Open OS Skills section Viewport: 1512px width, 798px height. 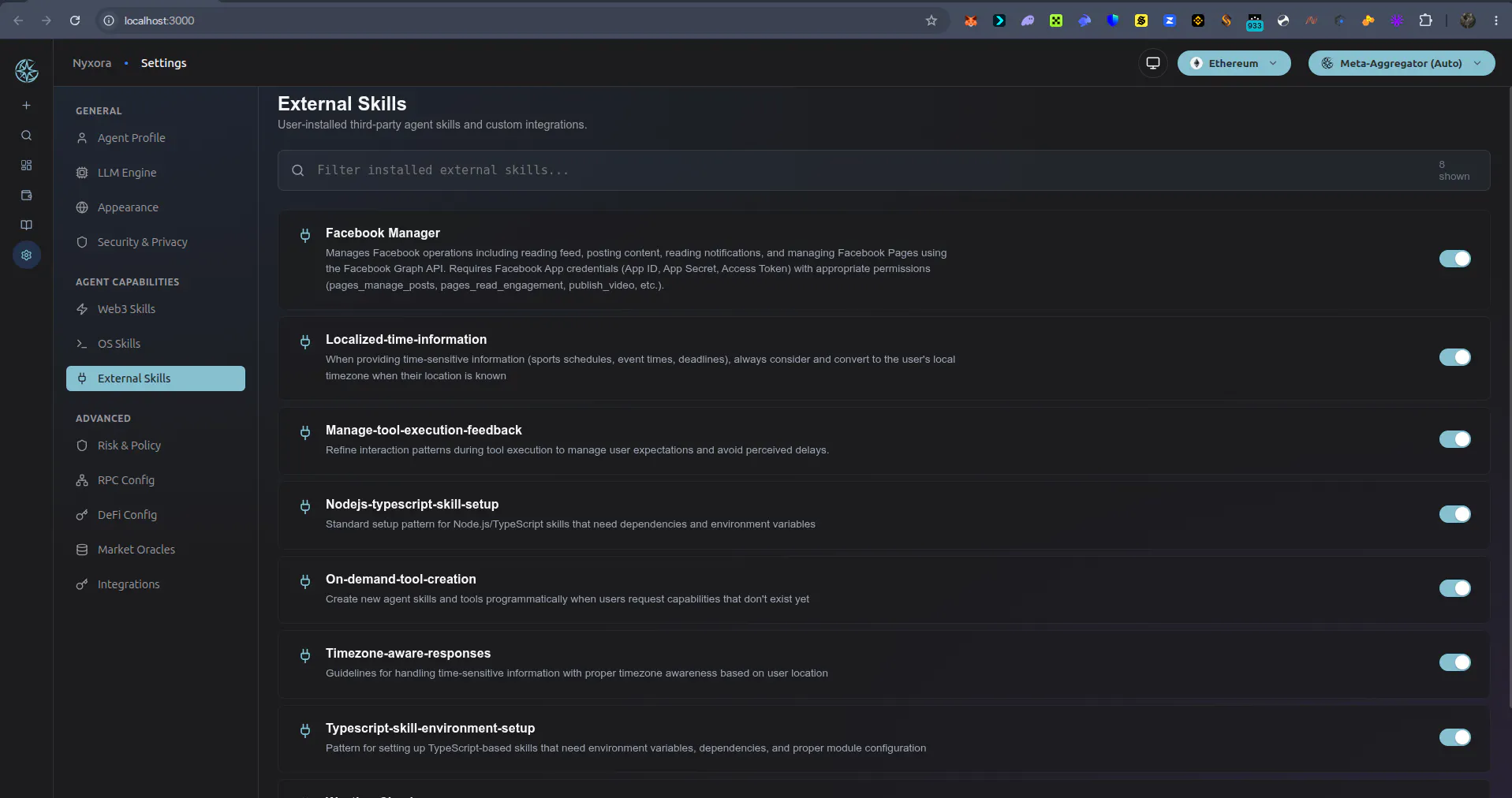pyautogui.click(x=155, y=344)
